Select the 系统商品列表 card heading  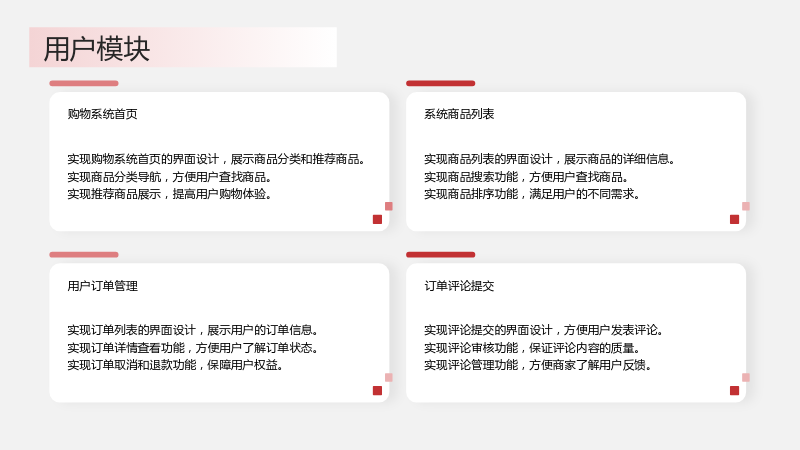pos(459,114)
